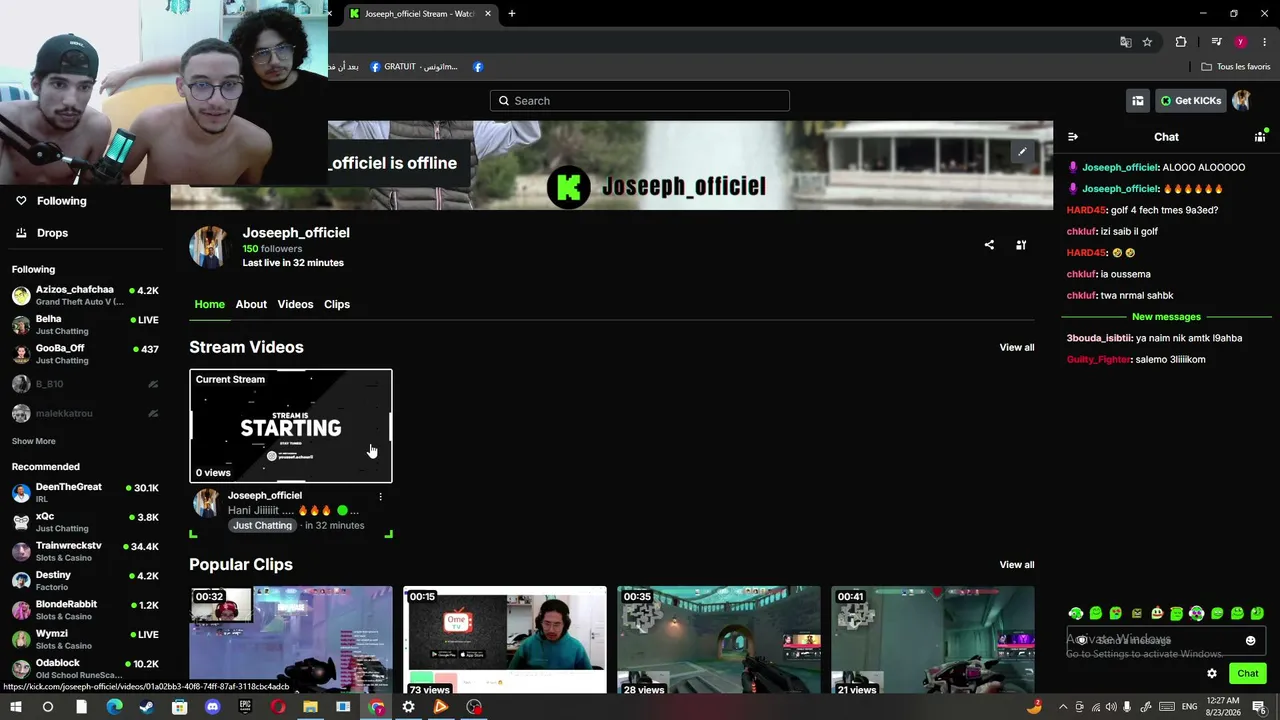Play the 00:15 Ome TV clip
Viewport: 1280px width, 720px height.
pos(505,640)
